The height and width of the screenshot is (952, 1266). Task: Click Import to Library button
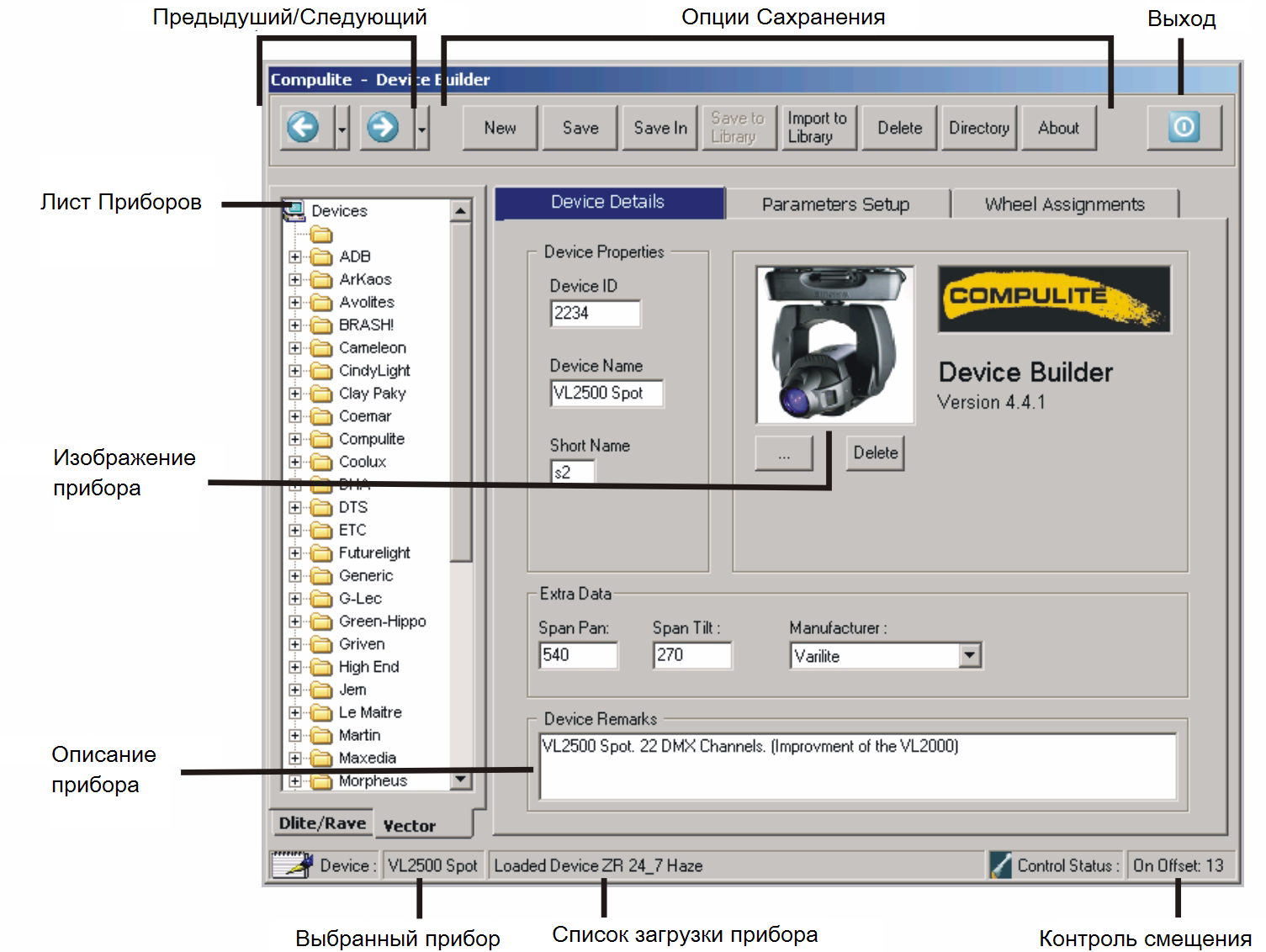[x=818, y=128]
